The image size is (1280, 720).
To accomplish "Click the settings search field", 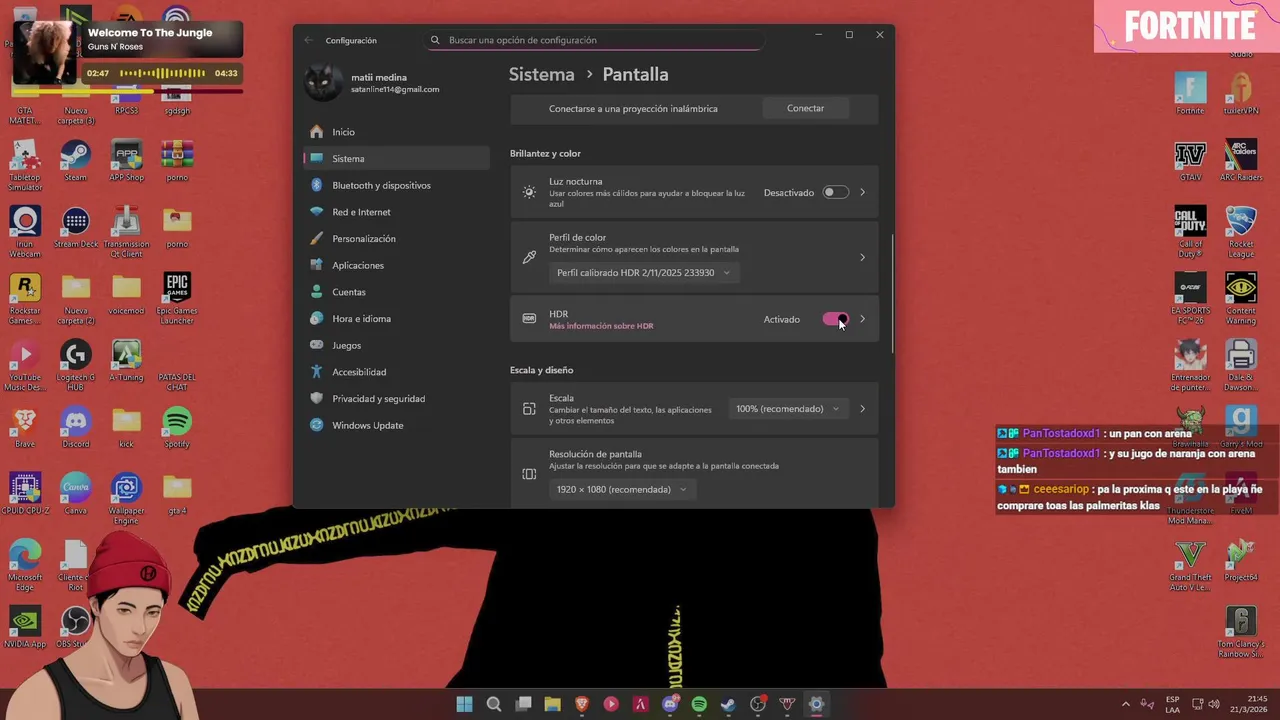I will tap(595, 40).
